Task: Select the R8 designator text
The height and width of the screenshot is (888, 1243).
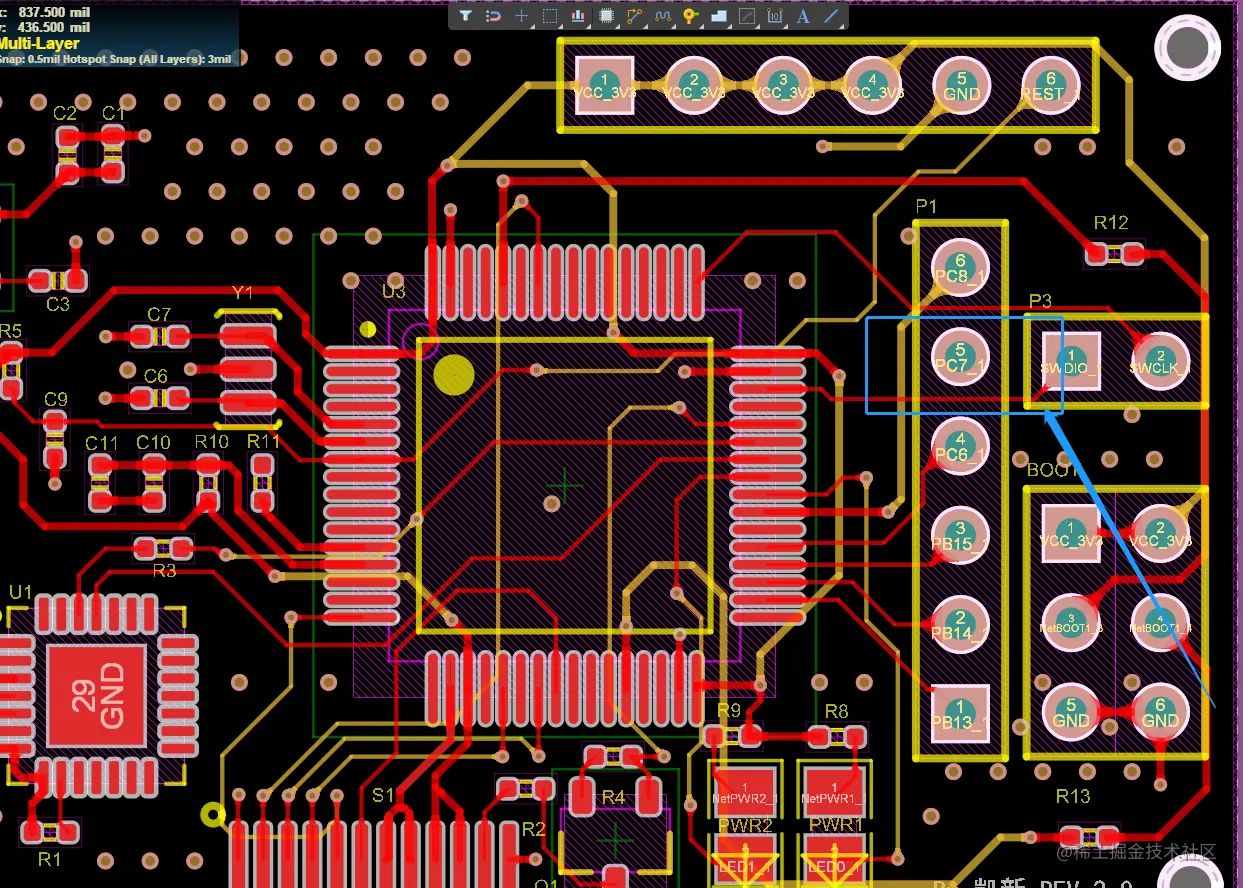Action: tap(836, 711)
